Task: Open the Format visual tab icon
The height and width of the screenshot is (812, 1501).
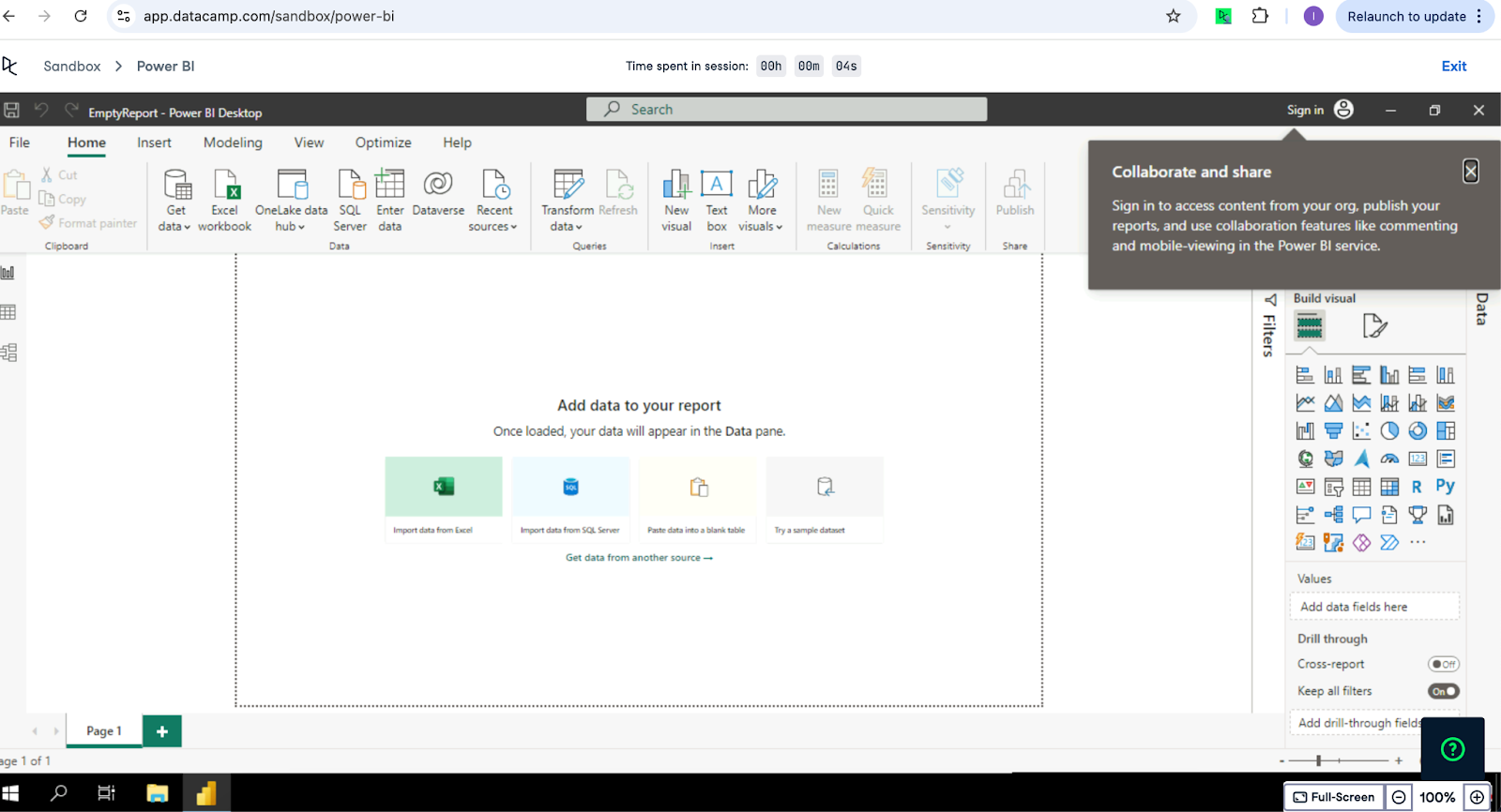Action: [1374, 326]
